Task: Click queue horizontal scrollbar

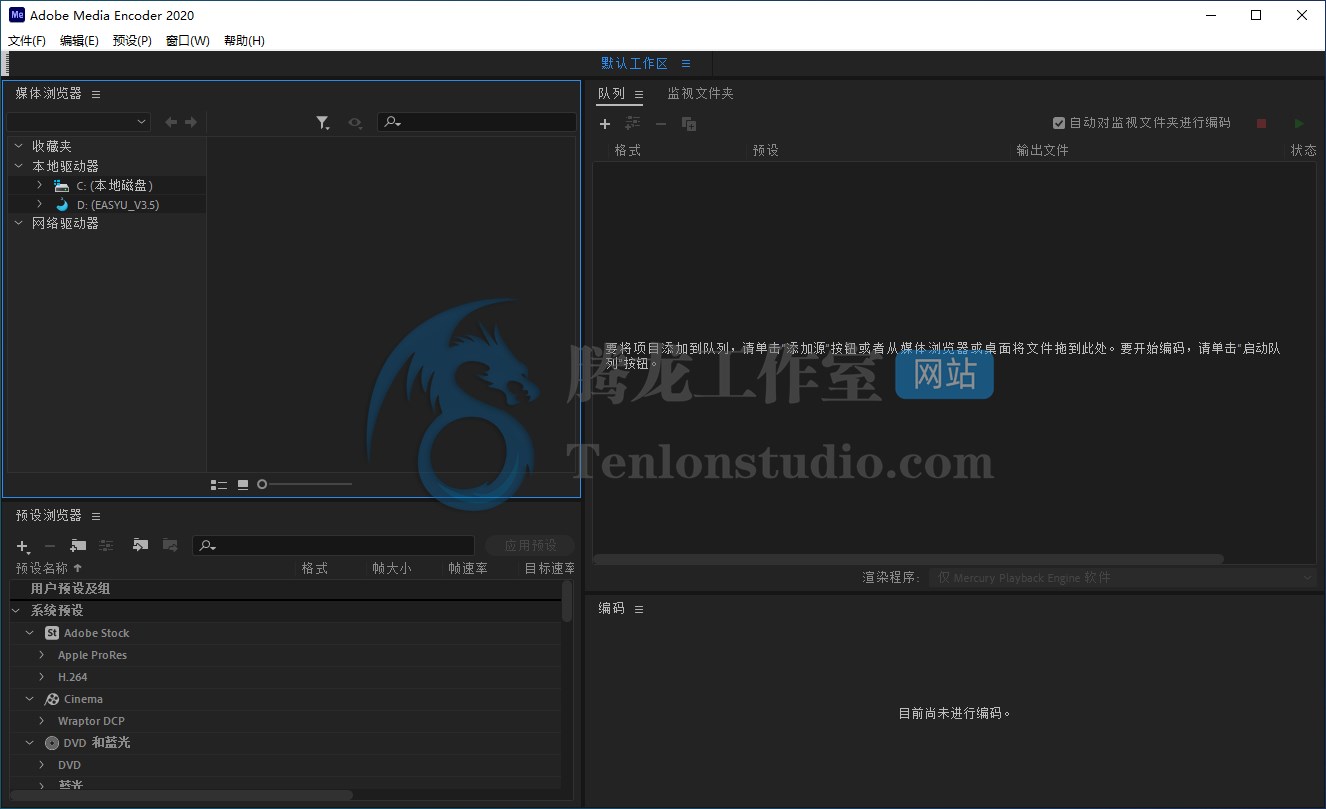Action: [x=908, y=559]
